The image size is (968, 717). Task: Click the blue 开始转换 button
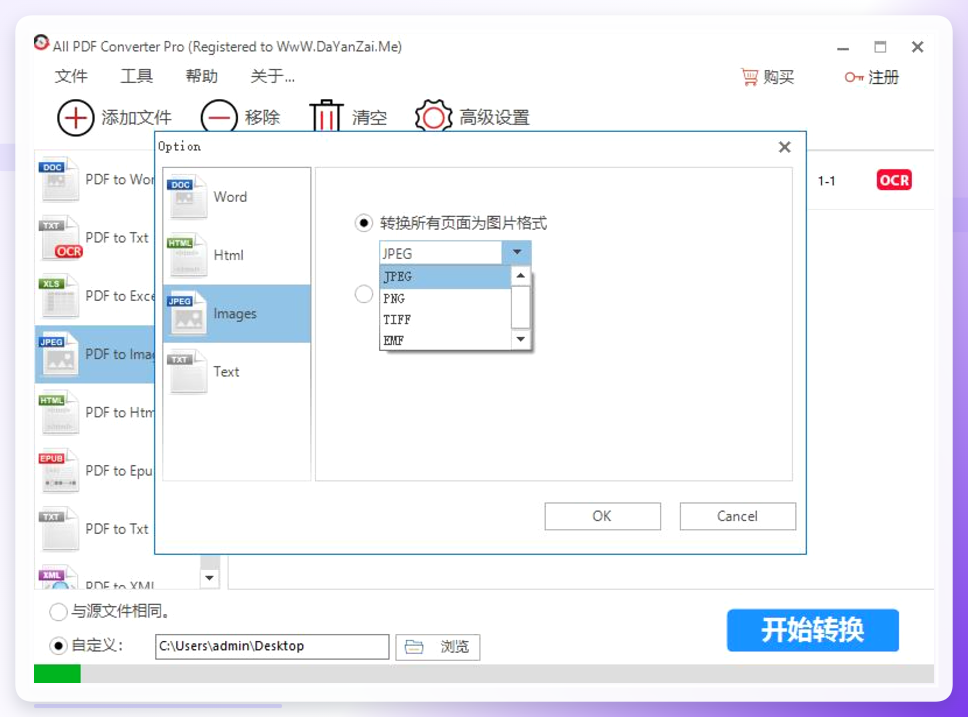pos(812,630)
